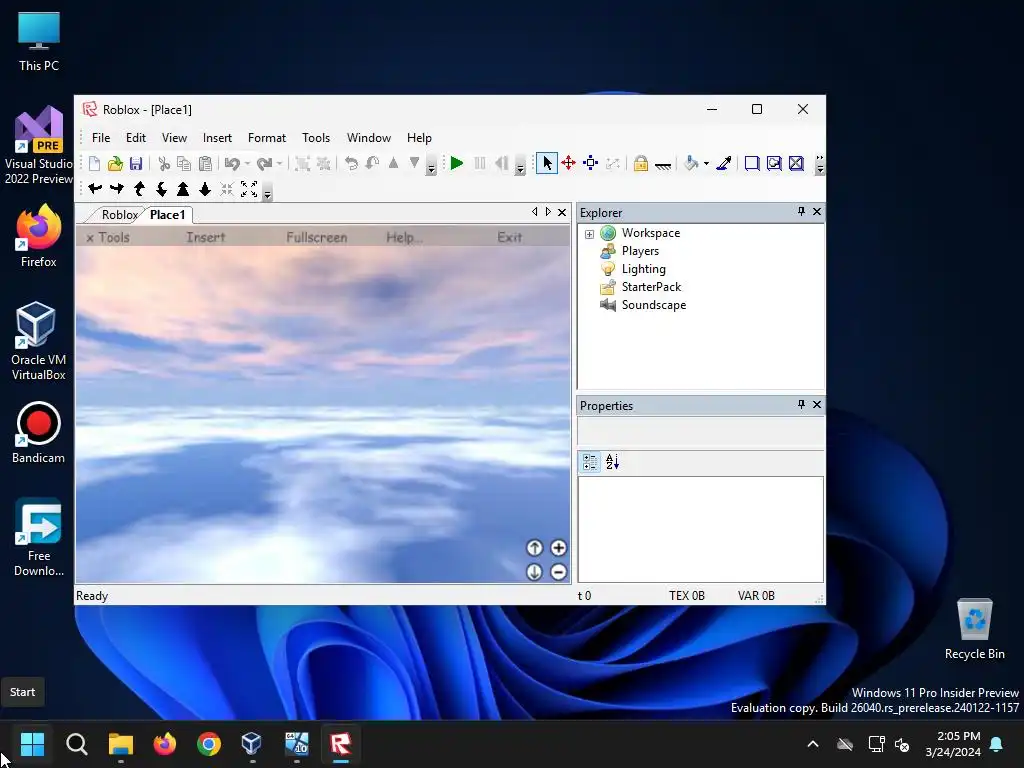Save the place with floppy disk icon

coord(136,163)
